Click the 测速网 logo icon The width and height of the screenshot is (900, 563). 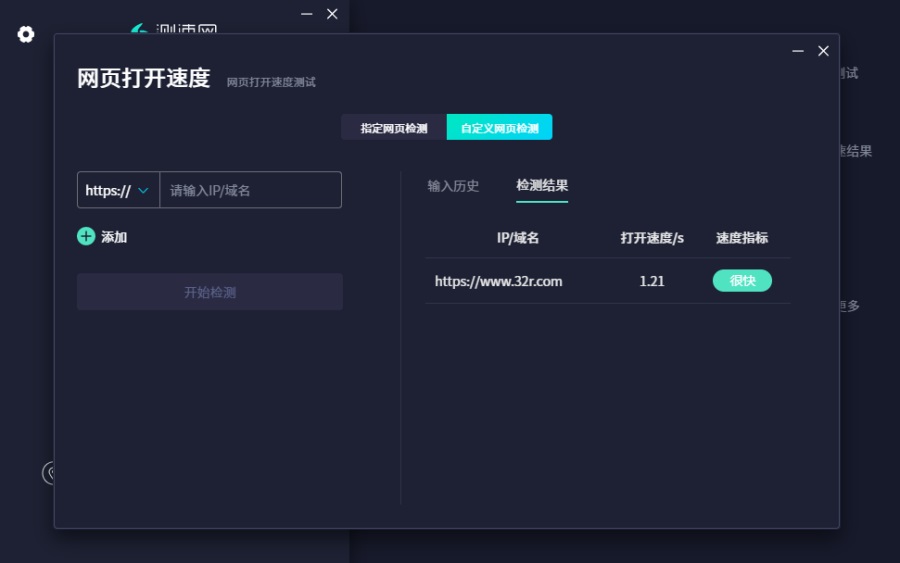(x=139, y=29)
